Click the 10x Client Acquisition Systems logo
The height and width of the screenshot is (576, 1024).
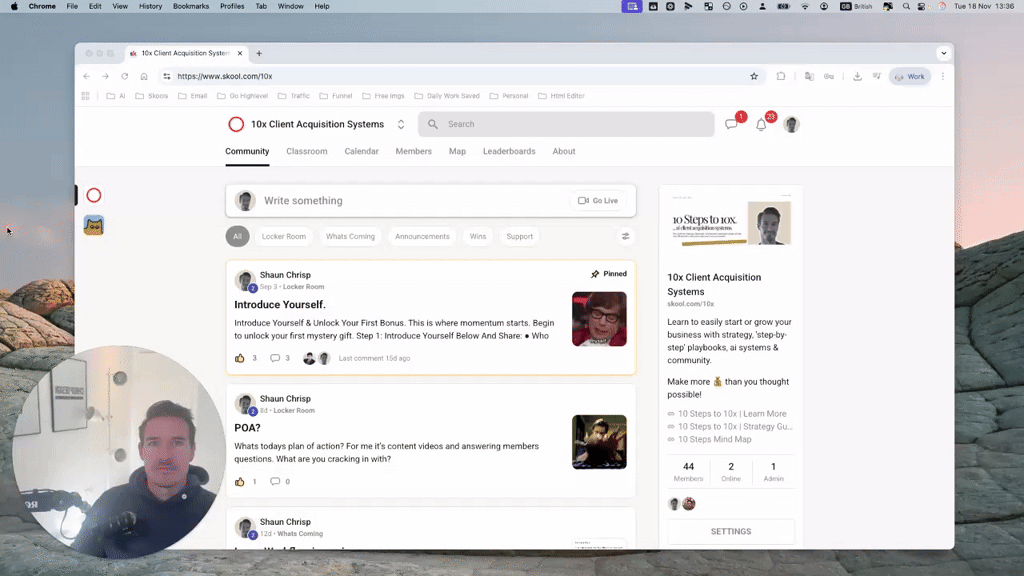(x=236, y=124)
